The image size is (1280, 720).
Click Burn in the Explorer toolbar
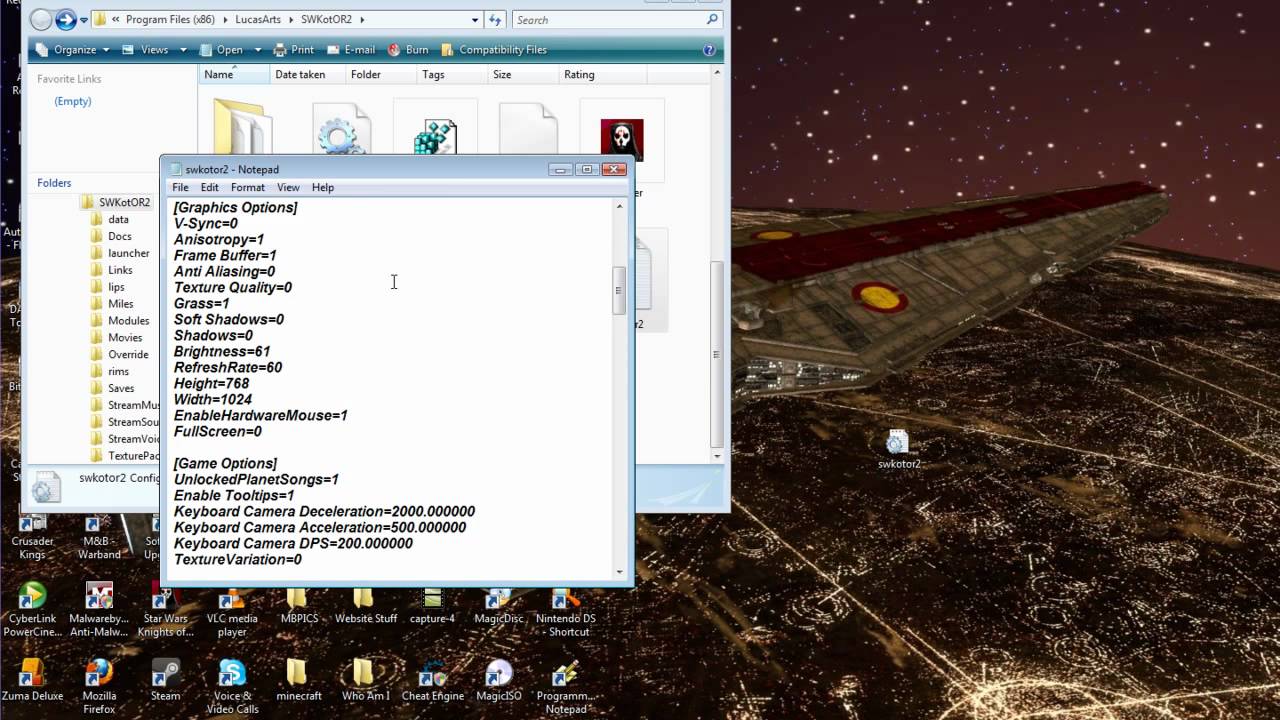(408, 49)
